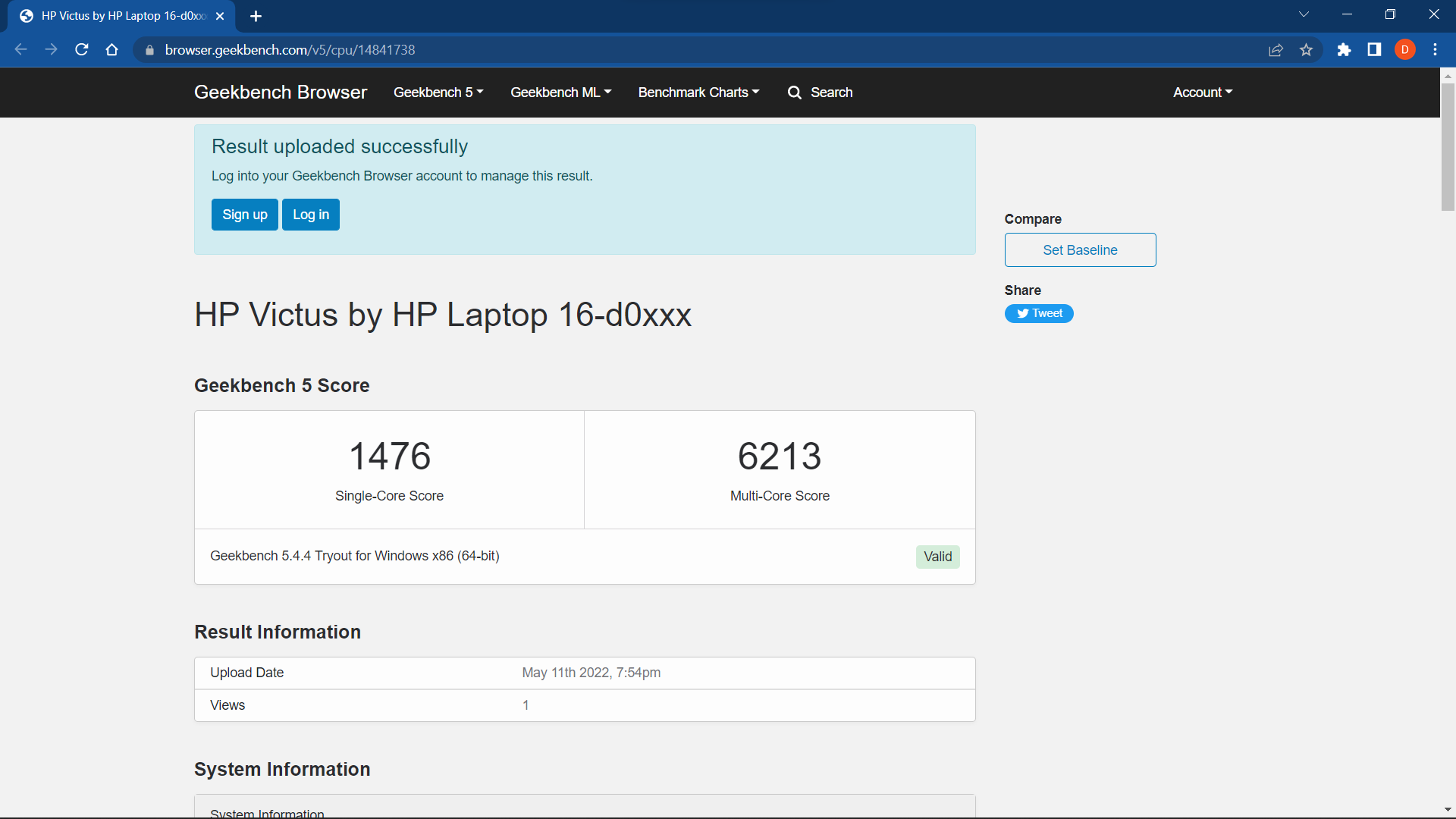Click the page title HP Victus heading
Screen dimensions: 1456x819
(443, 315)
